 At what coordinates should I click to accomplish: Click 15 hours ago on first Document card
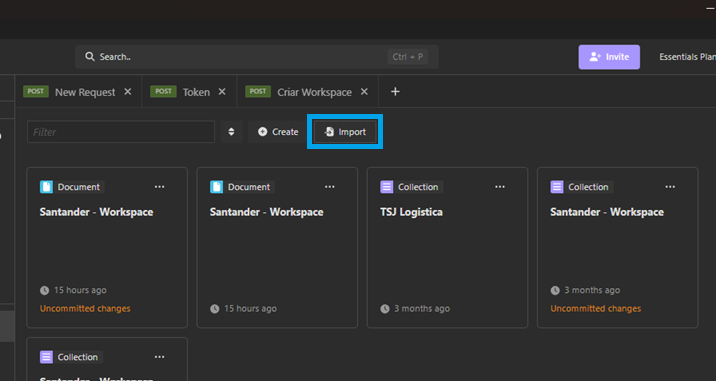point(80,290)
